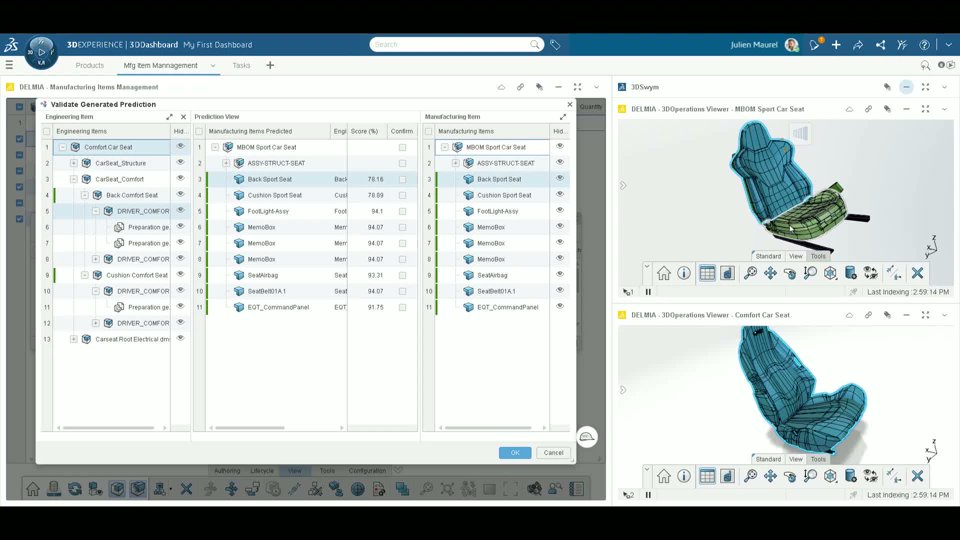Tick select-all checkbox in Manufacturing Items Predicted header
The width and height of the screenshot is (960, 540).
199,131
